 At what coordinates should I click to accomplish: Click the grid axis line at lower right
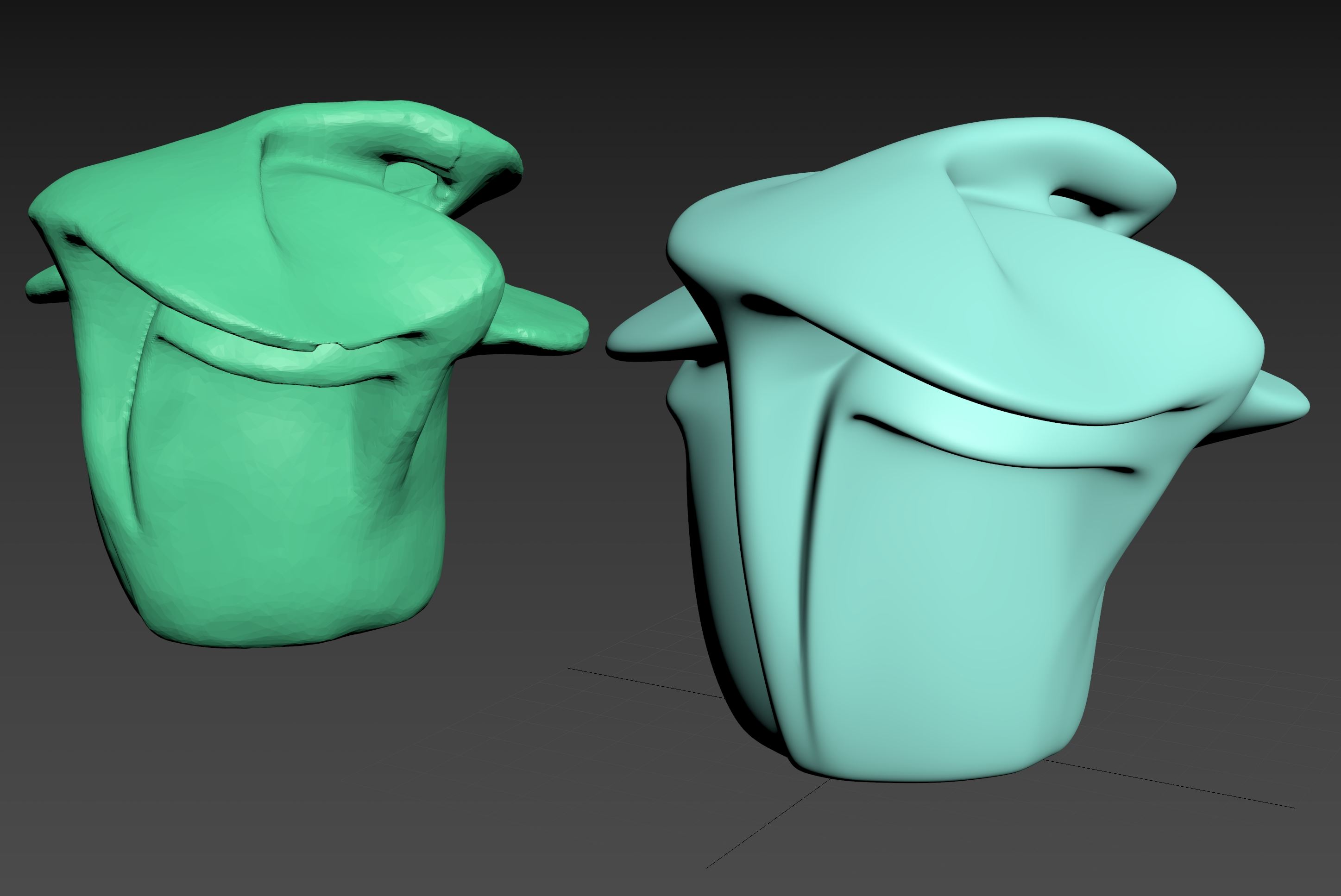1200,790
